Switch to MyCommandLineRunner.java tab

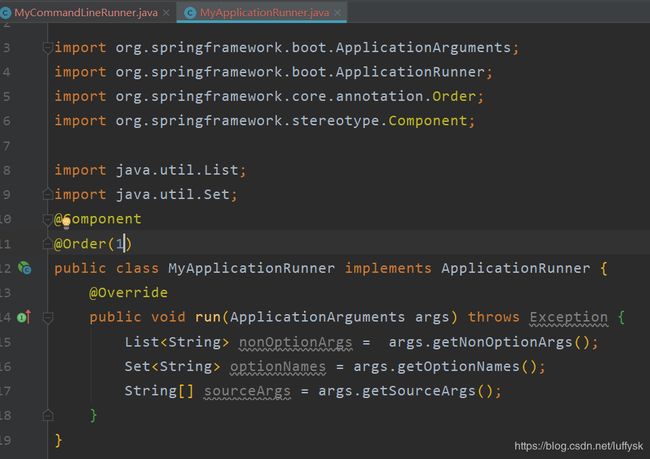click(x=86, y=12)
